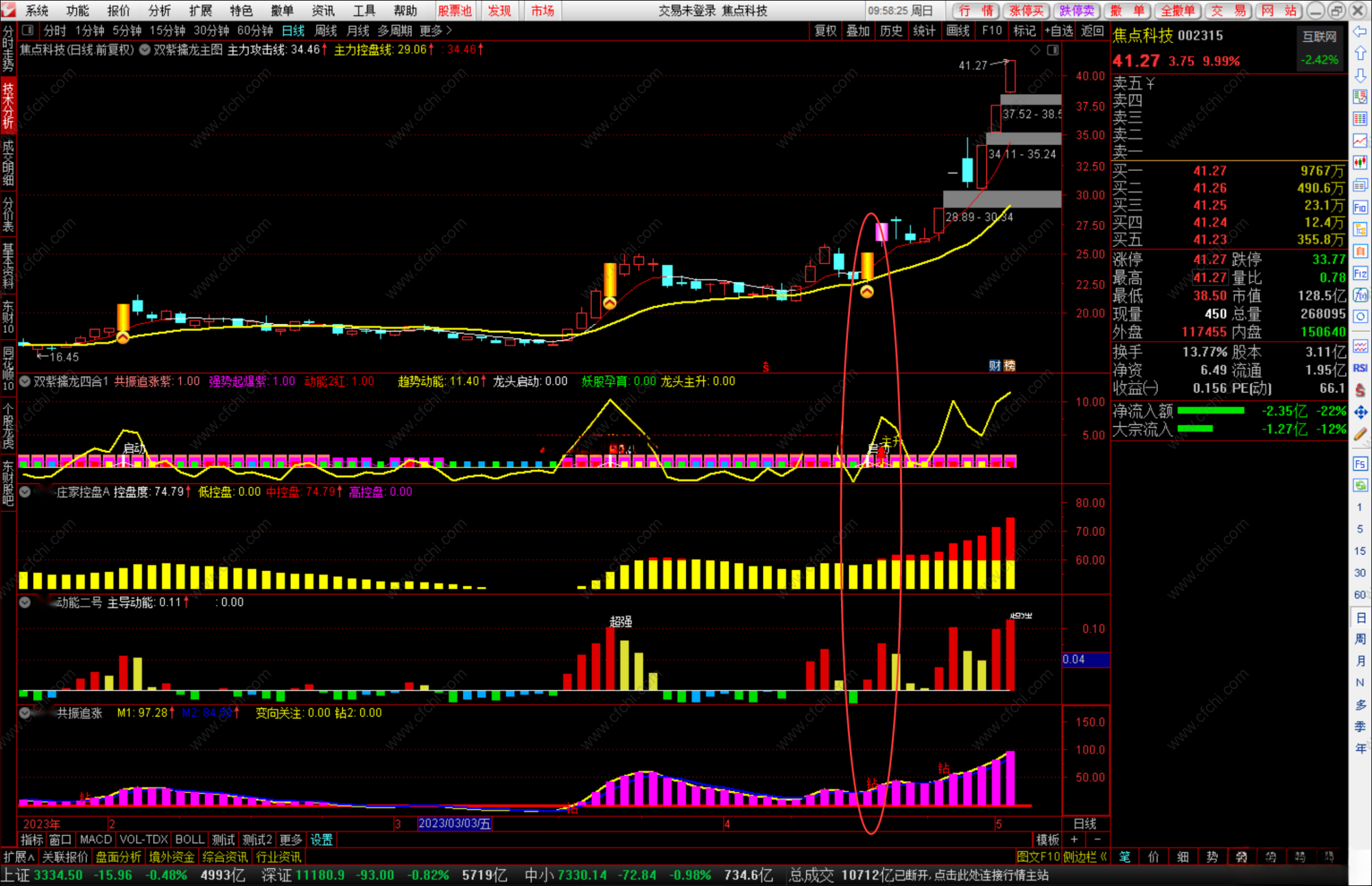Viewport: 1372px width, 886px height.
Task: Switch to the 周线 period tab
Action: click(326, 30)
